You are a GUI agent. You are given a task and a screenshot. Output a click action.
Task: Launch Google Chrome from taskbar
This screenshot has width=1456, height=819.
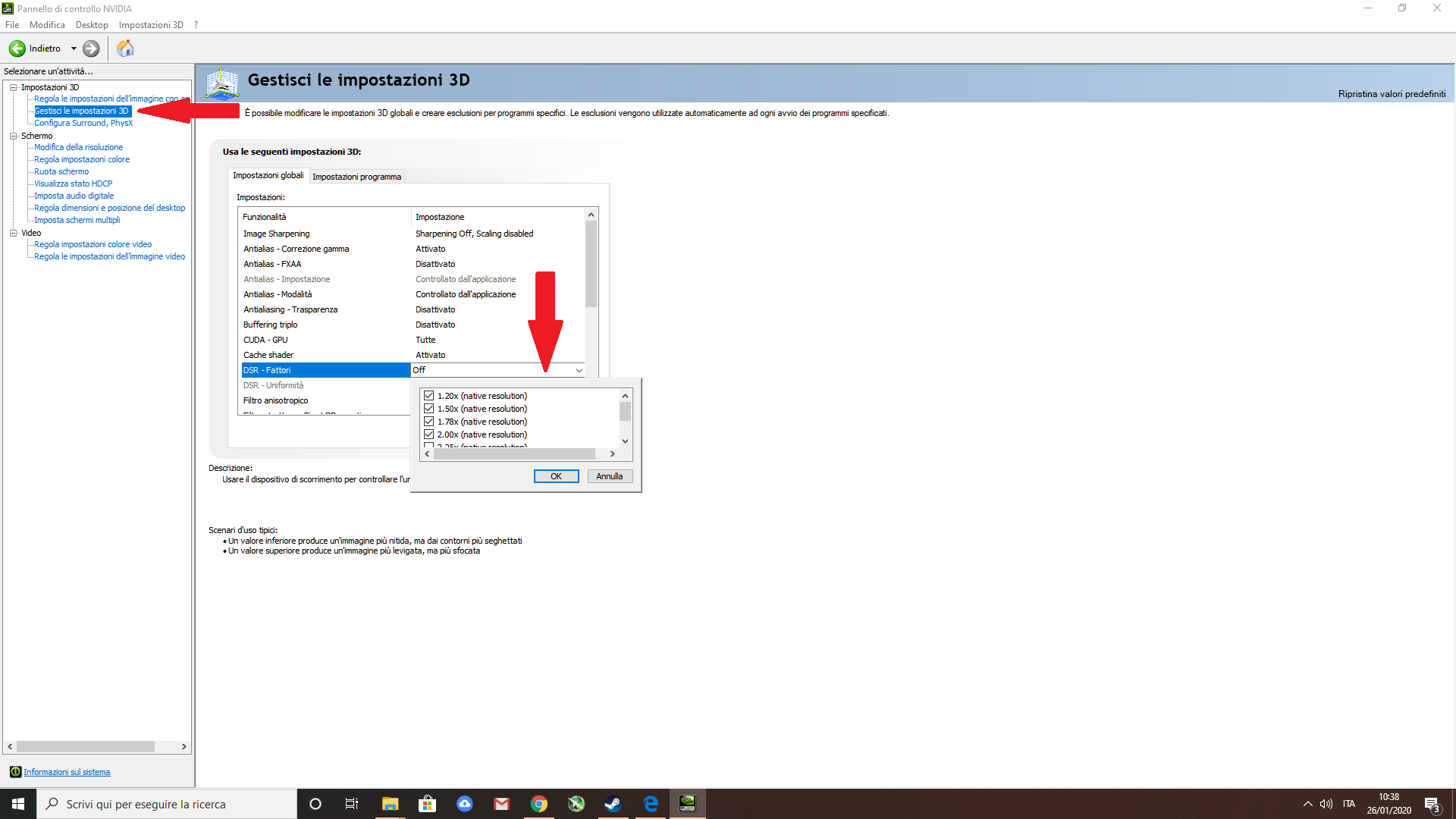[538, 804]
